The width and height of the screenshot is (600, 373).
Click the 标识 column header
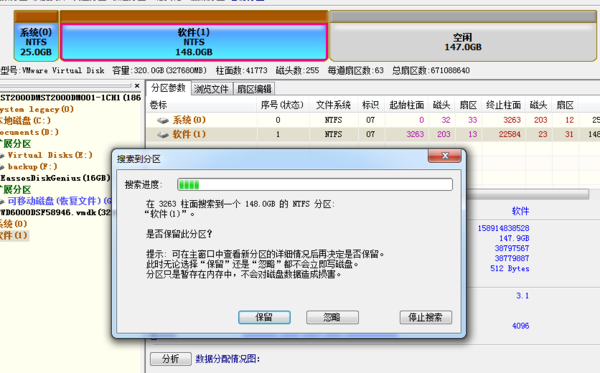371,105
